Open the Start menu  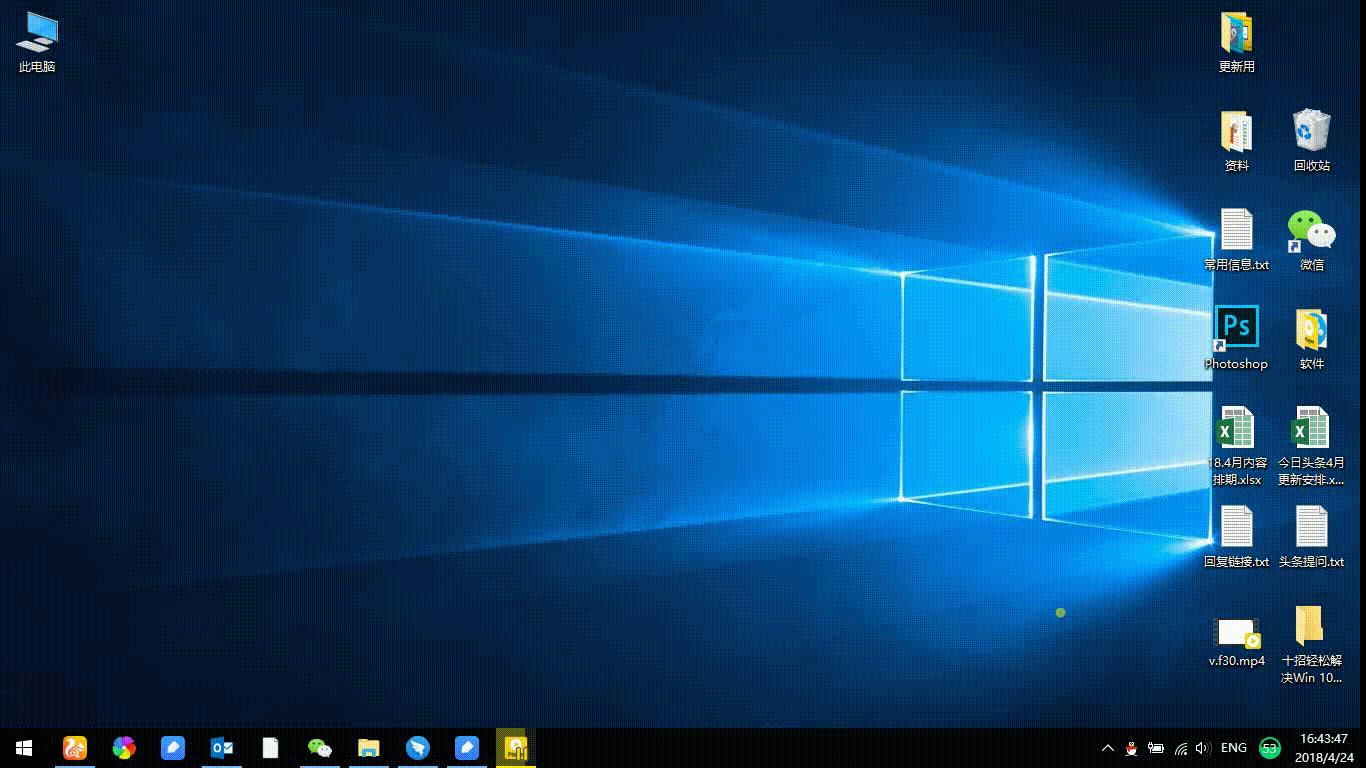(23, 748)
